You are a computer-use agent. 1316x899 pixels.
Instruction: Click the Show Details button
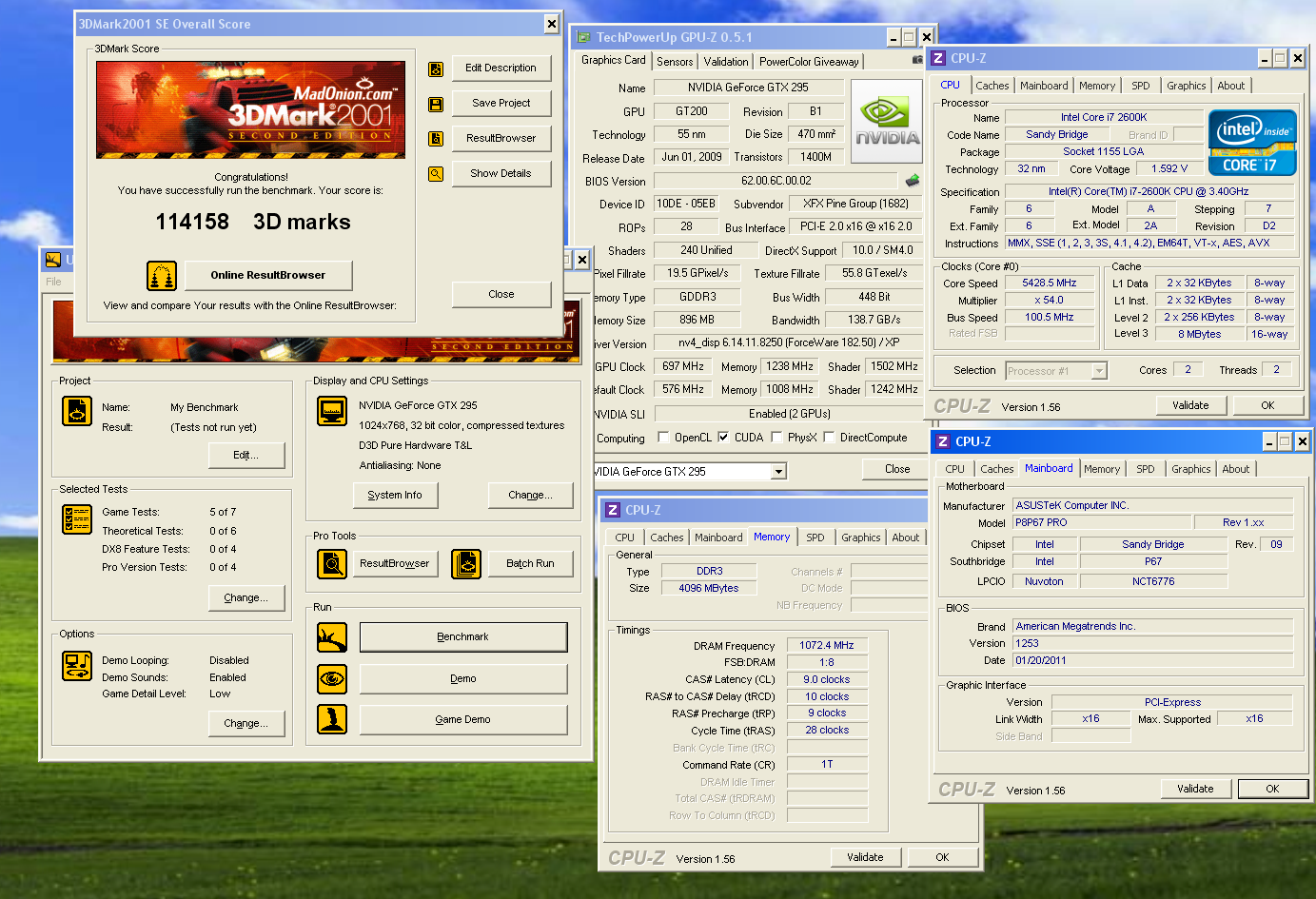point(501,174)
